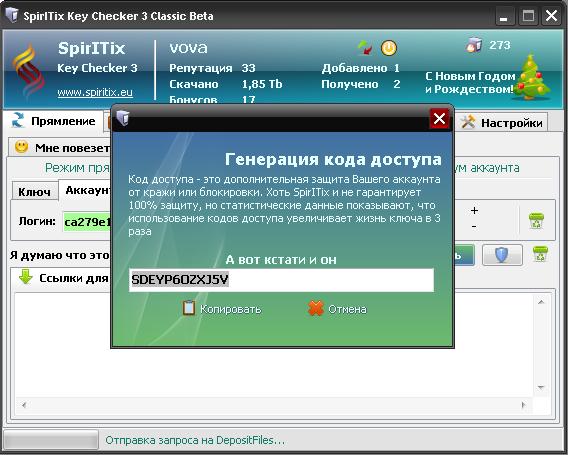568x455 pixels.
Task: Click the upper green recycle bin icon
Action: point(536,221)
